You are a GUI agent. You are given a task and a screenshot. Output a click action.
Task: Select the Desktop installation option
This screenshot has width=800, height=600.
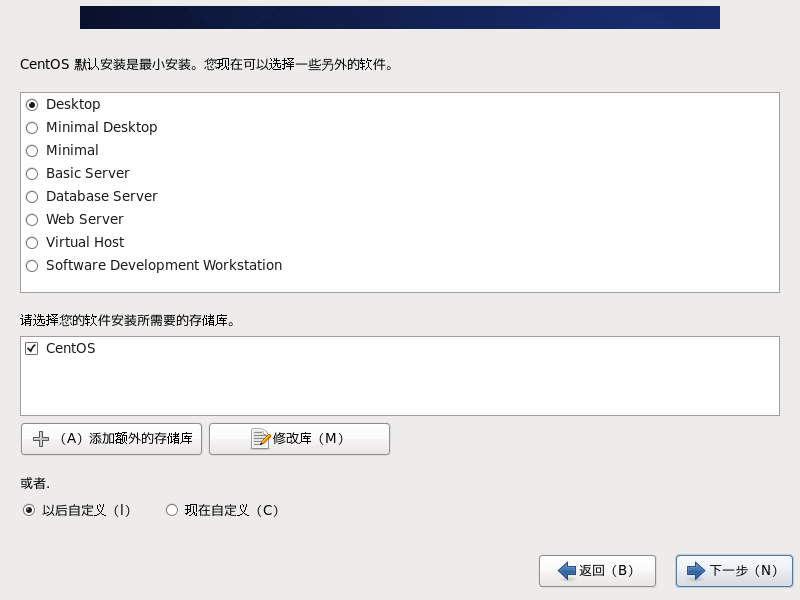click(32, 105)
